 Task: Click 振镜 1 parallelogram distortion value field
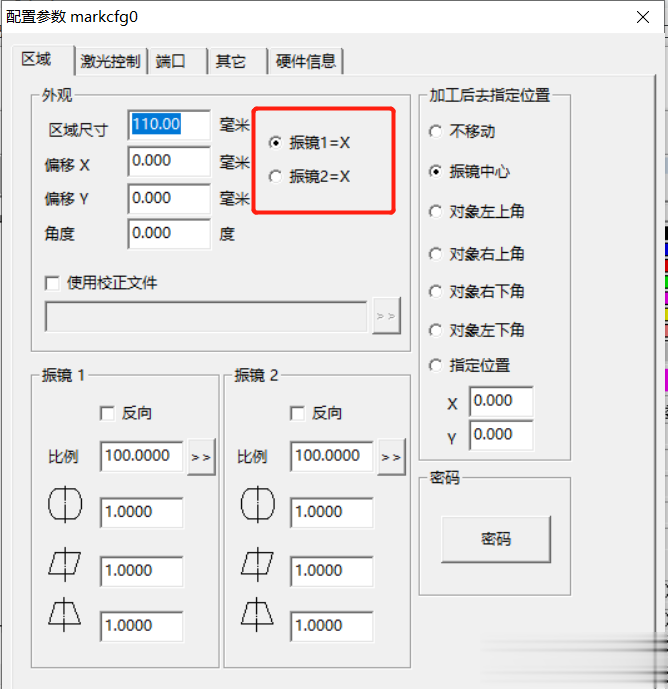pos(142,571)
